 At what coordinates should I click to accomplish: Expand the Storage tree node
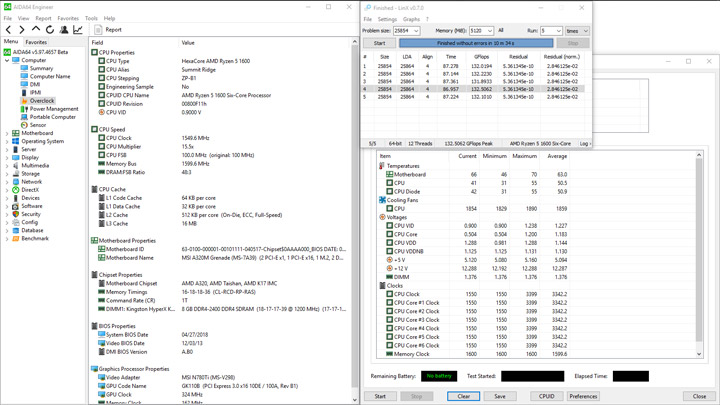coord(7,174)
